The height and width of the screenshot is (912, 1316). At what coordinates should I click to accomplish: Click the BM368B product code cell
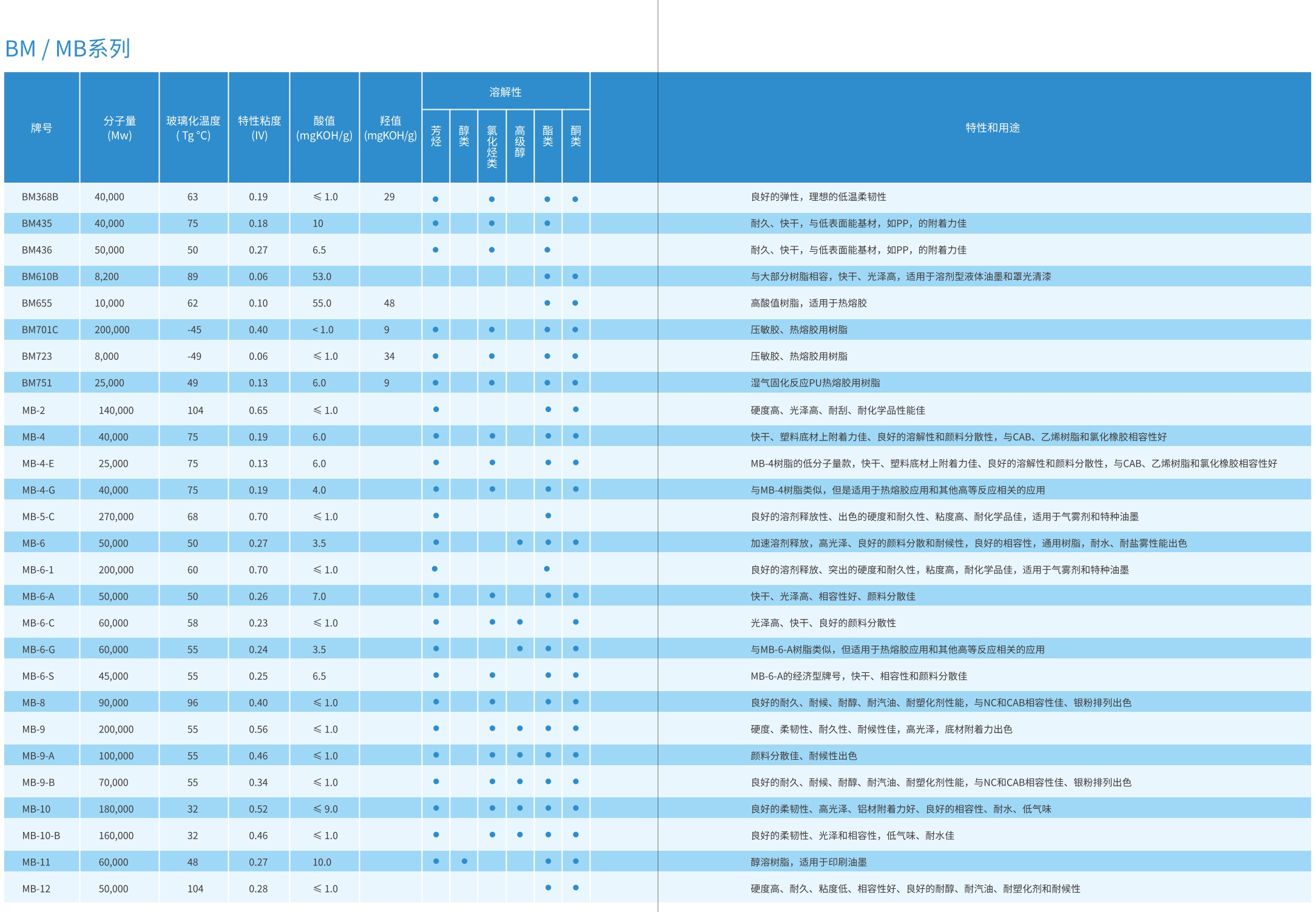tap(40, 197)
